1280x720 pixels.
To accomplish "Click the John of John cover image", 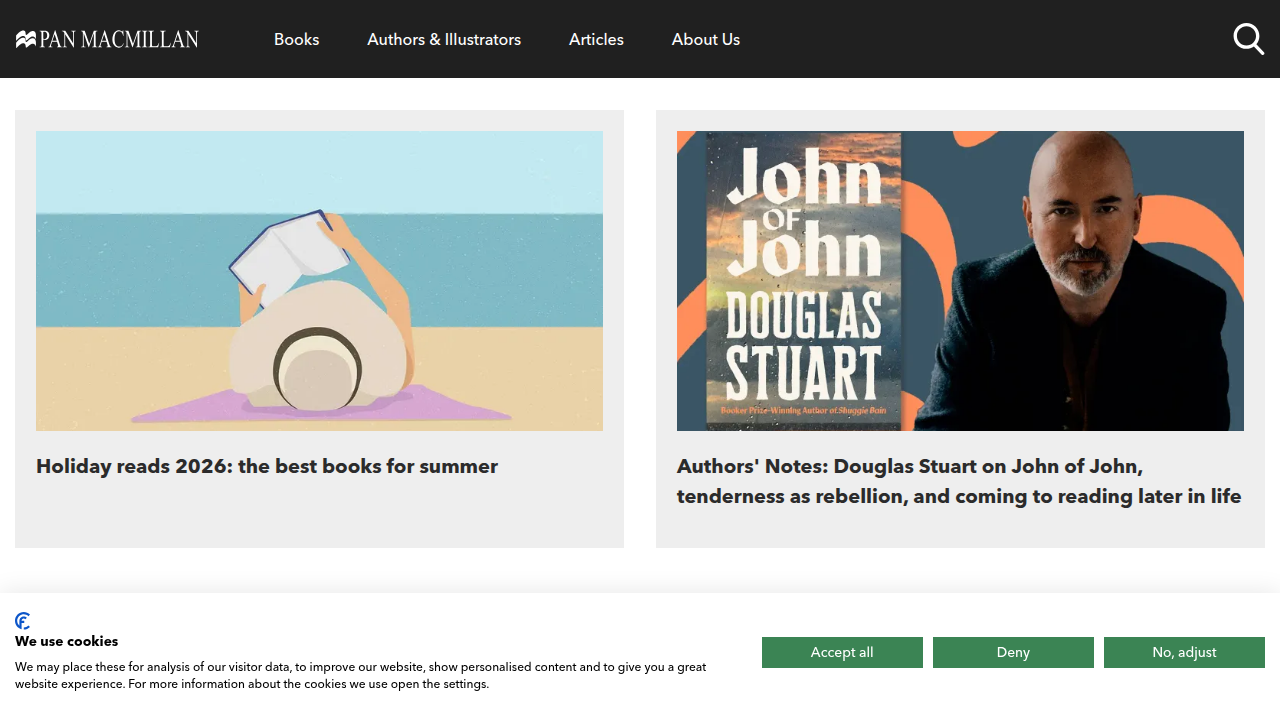I will pos(960,281).
